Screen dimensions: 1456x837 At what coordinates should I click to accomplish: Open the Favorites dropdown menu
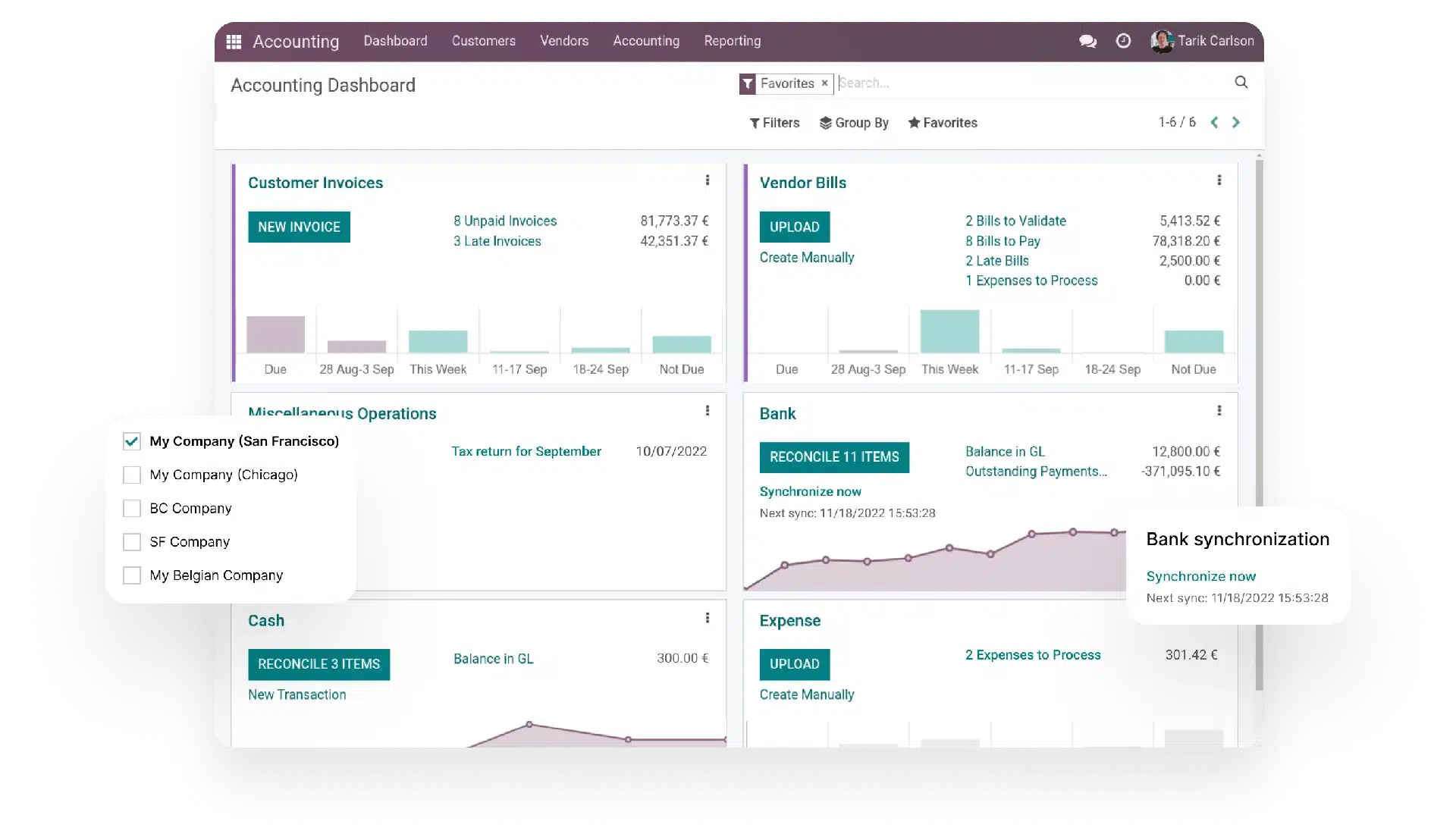[x=943, y=123]
